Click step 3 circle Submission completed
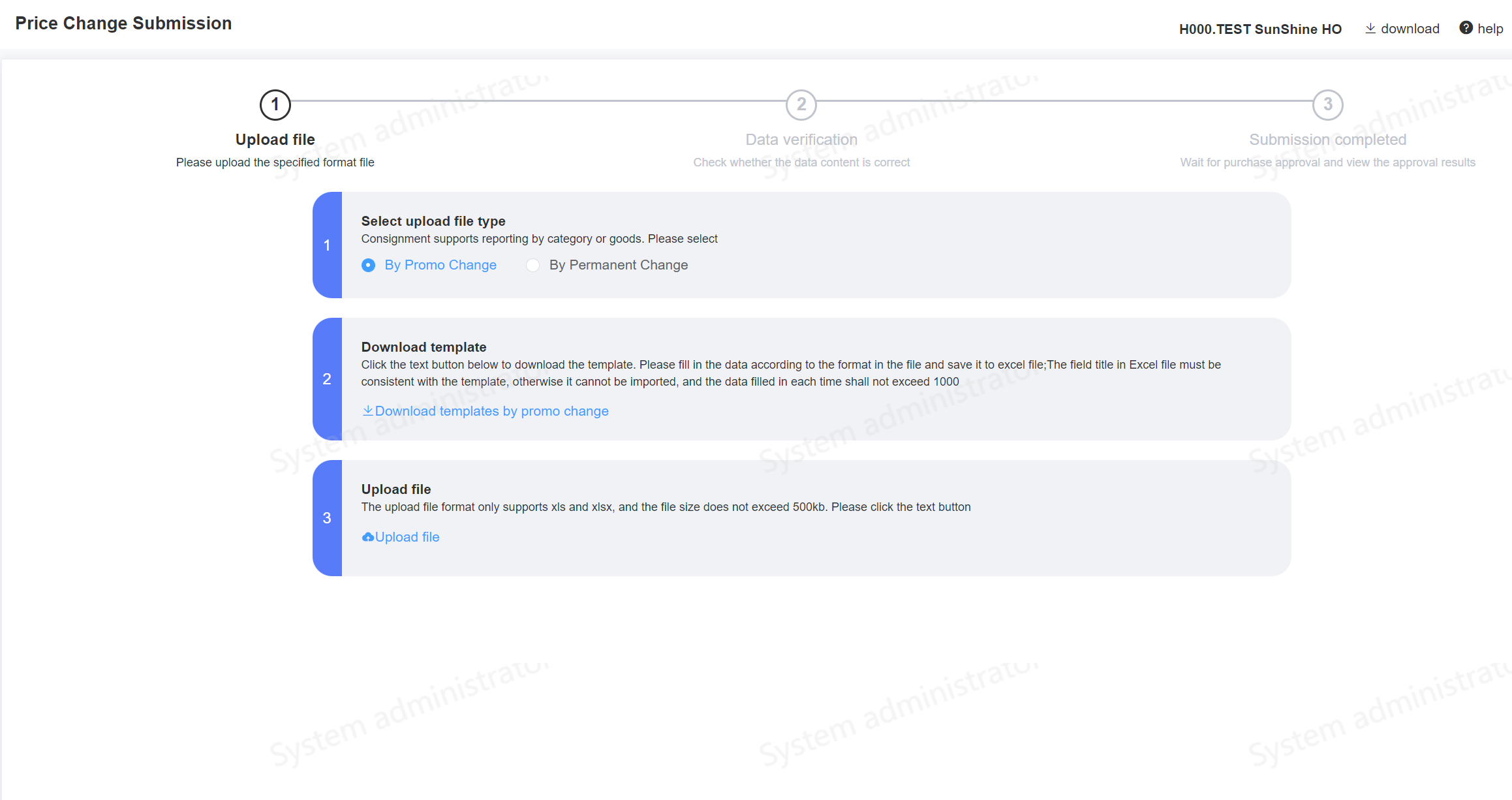The height and width of the screenshot is (800, 1512). click(x=1327, y=104)
